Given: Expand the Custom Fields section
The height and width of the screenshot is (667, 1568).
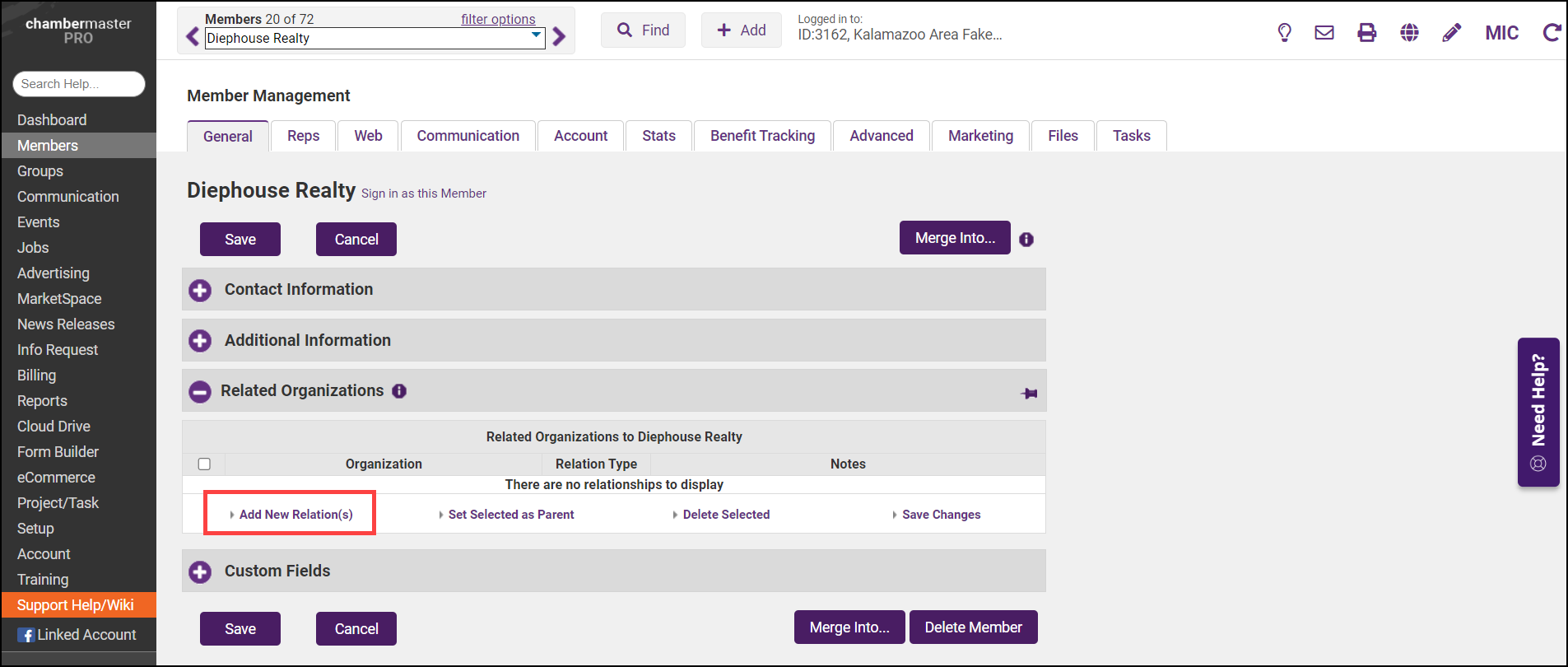Looking at the screenshot, I should 200,571.
